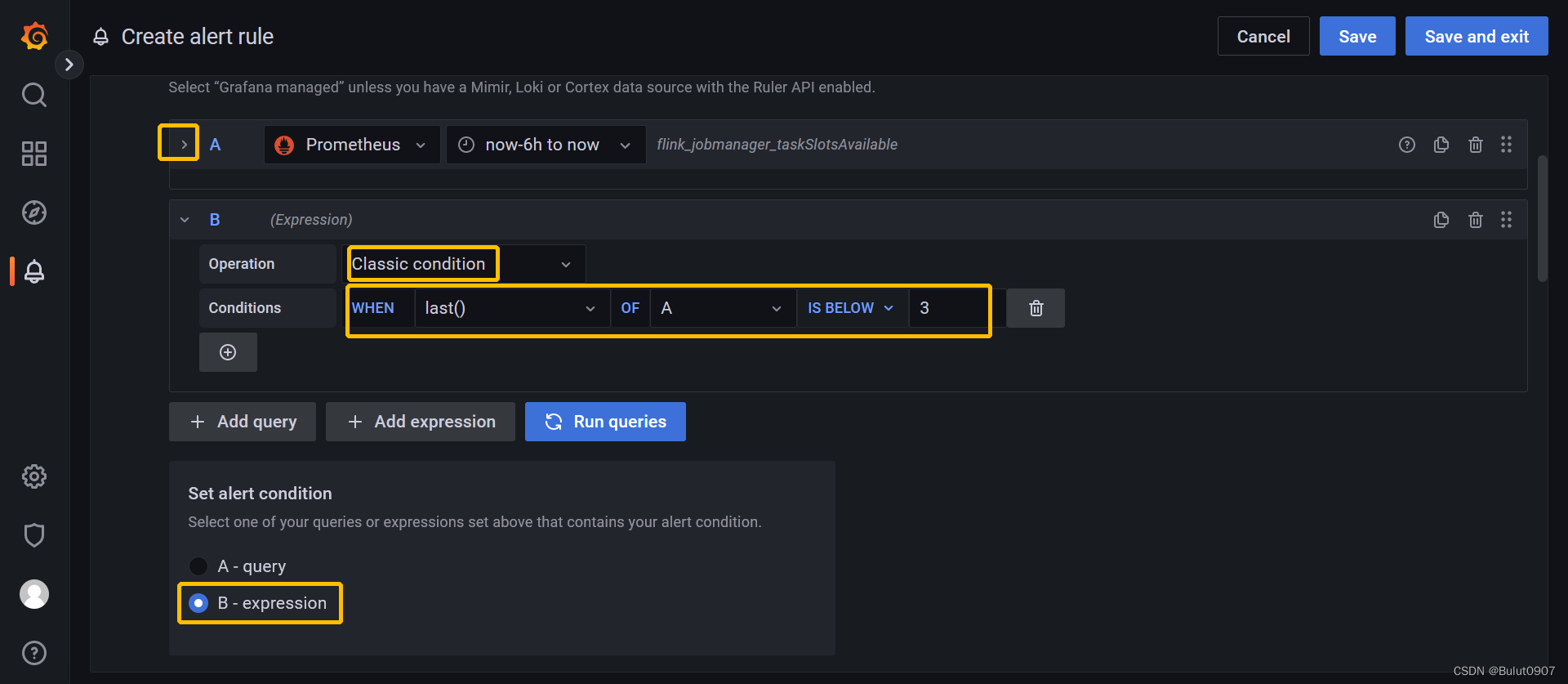Viewport: 1568px width, 684px height.
Task: Open last() reducer function dropdown
Action: click(x=512, y=308)
